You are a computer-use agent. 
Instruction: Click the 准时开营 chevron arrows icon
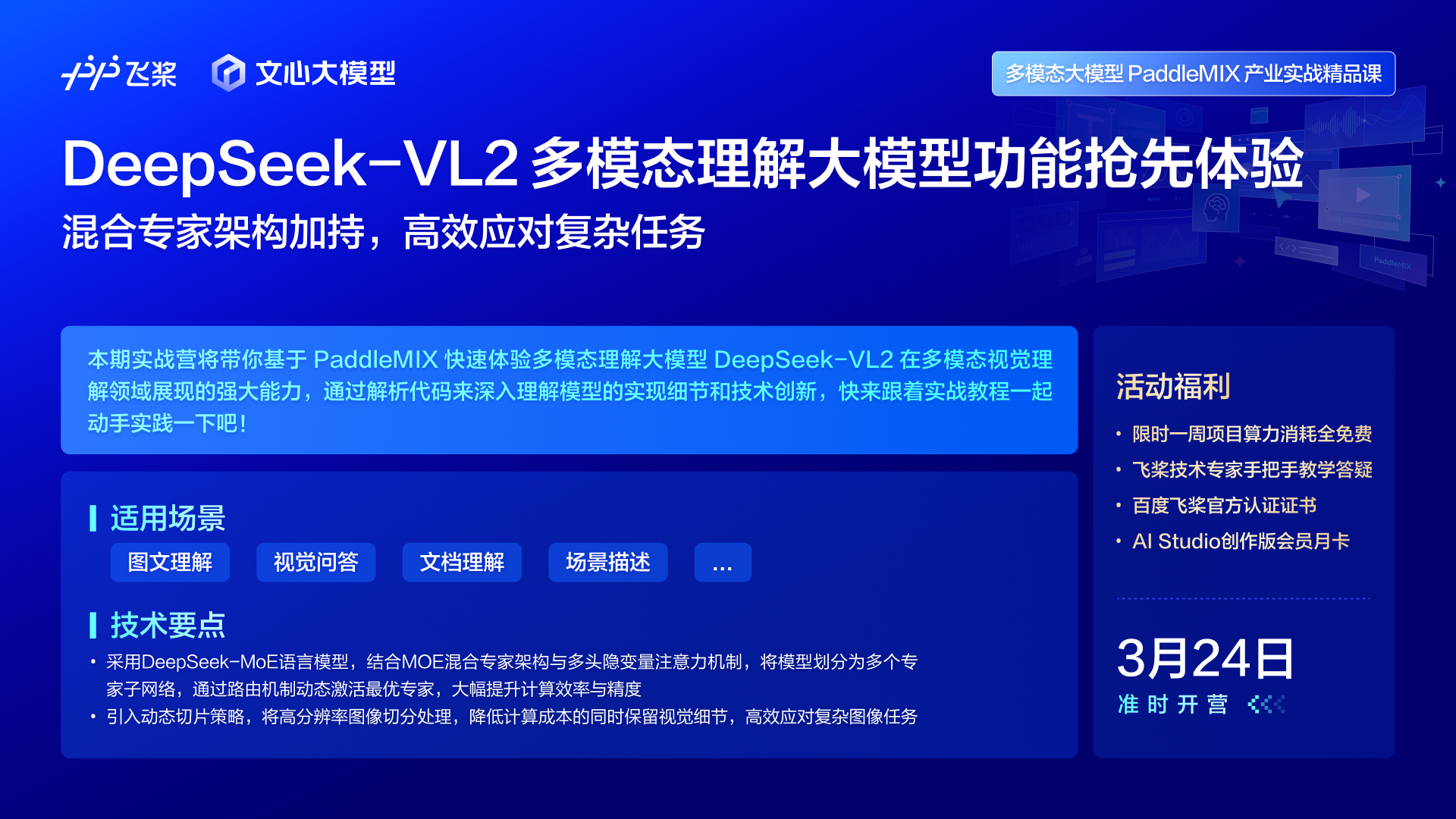point(1265,704)
